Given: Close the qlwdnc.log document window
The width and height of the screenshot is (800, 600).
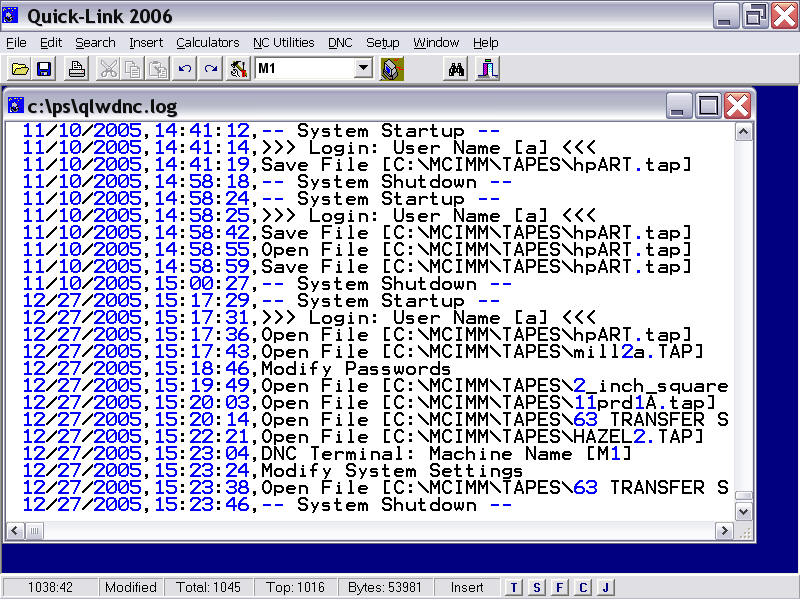Looking at the screenshot, I should click(x=738, y=106).
